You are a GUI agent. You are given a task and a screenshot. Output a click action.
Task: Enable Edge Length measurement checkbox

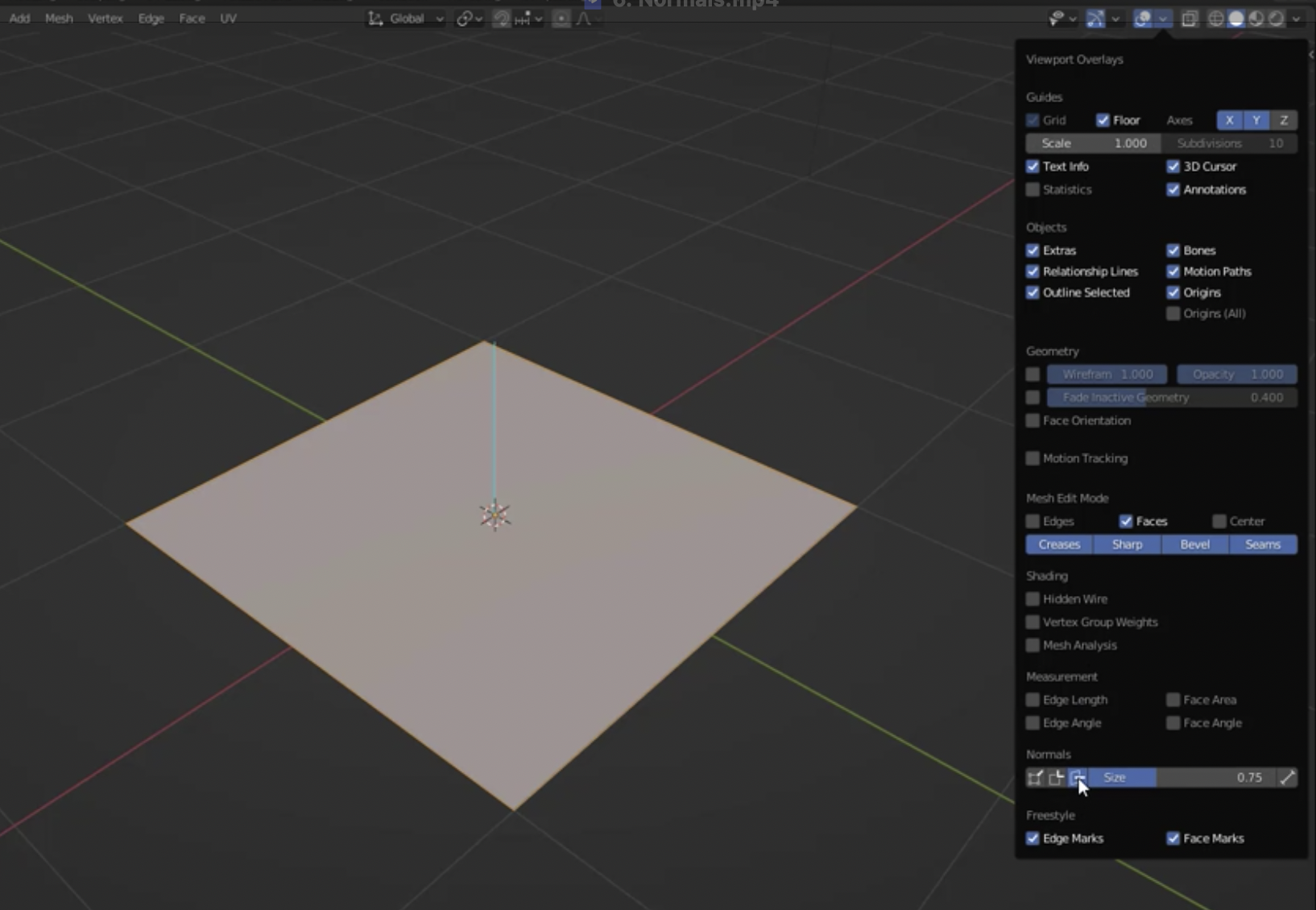[1033, 700]
